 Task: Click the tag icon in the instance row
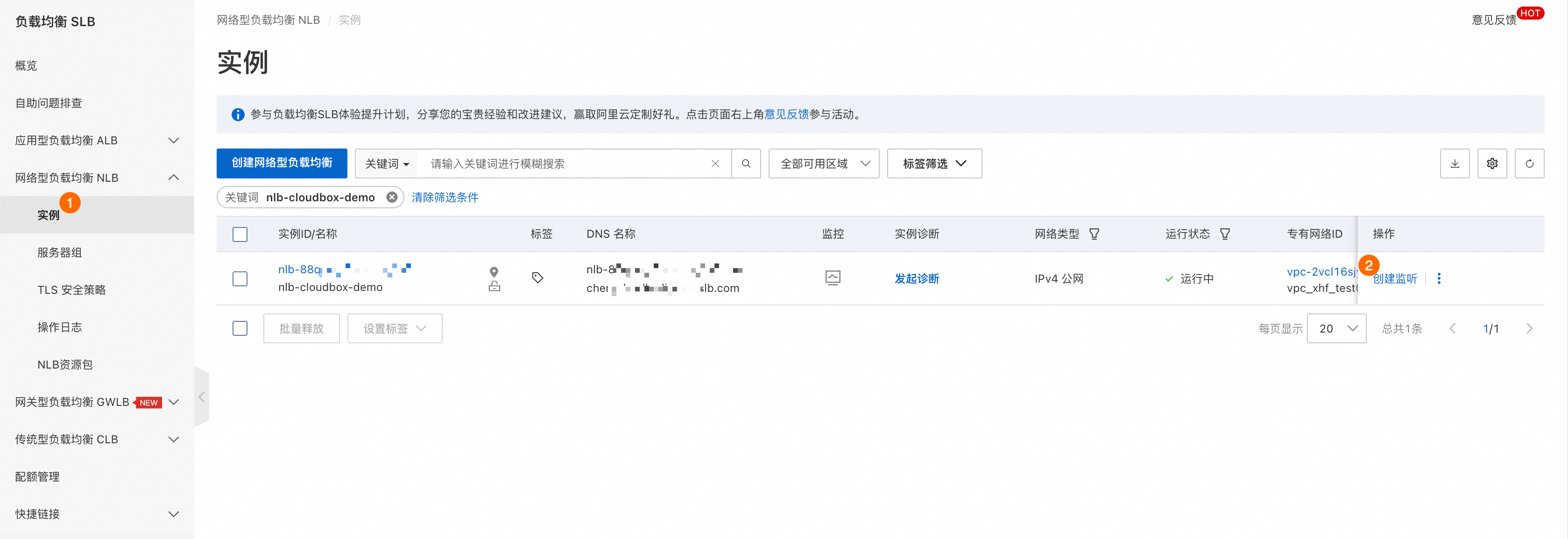coord(537,278)
